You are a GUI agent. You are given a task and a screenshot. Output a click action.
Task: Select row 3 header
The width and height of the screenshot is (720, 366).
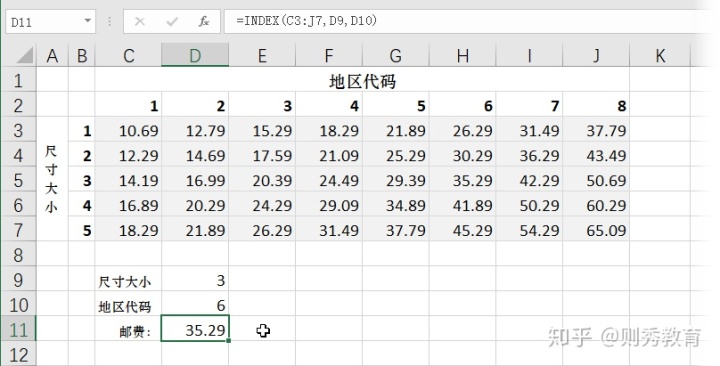click(x=19, y=130)
